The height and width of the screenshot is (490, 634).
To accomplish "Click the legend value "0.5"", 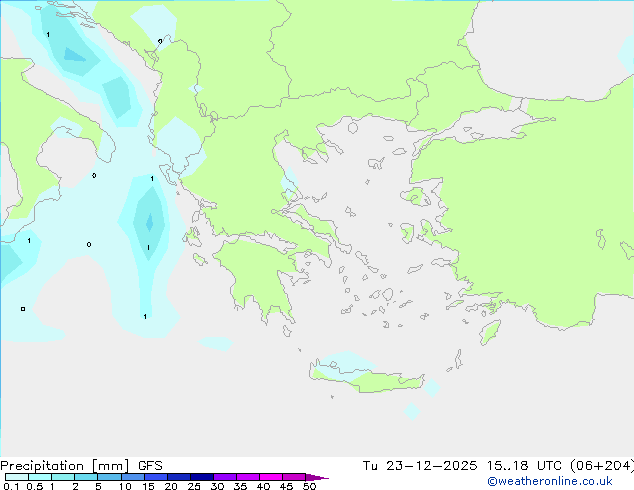I will point(34,486).
